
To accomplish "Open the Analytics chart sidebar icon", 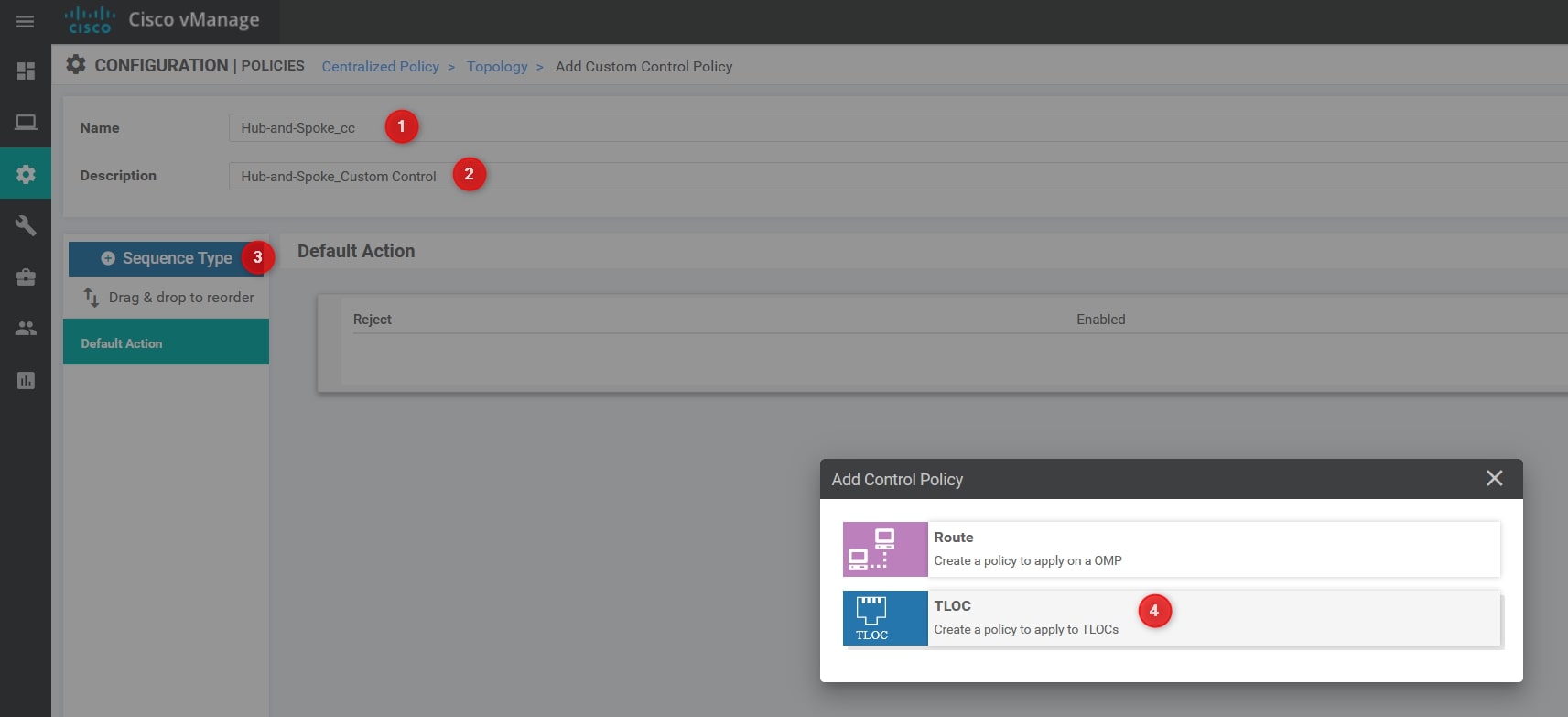I will click(26, 380).
